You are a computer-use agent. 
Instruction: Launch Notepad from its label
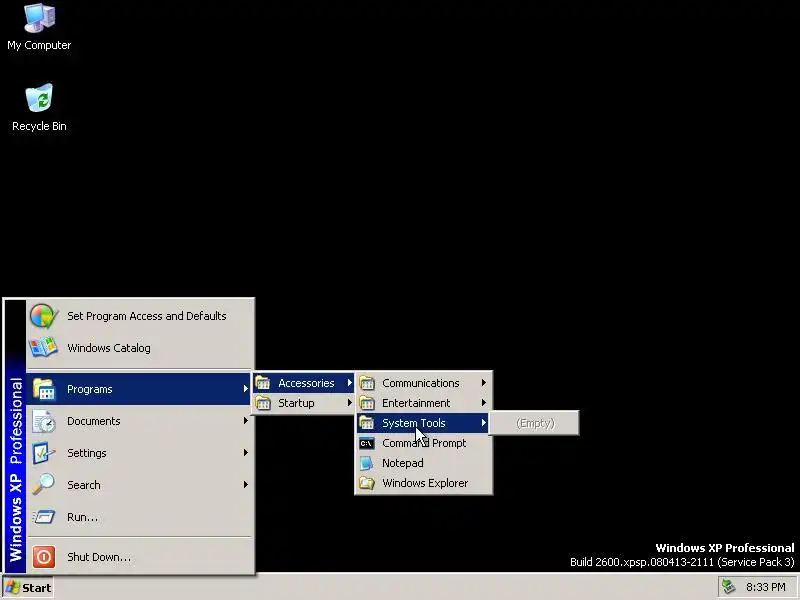(x=403, y=463)
